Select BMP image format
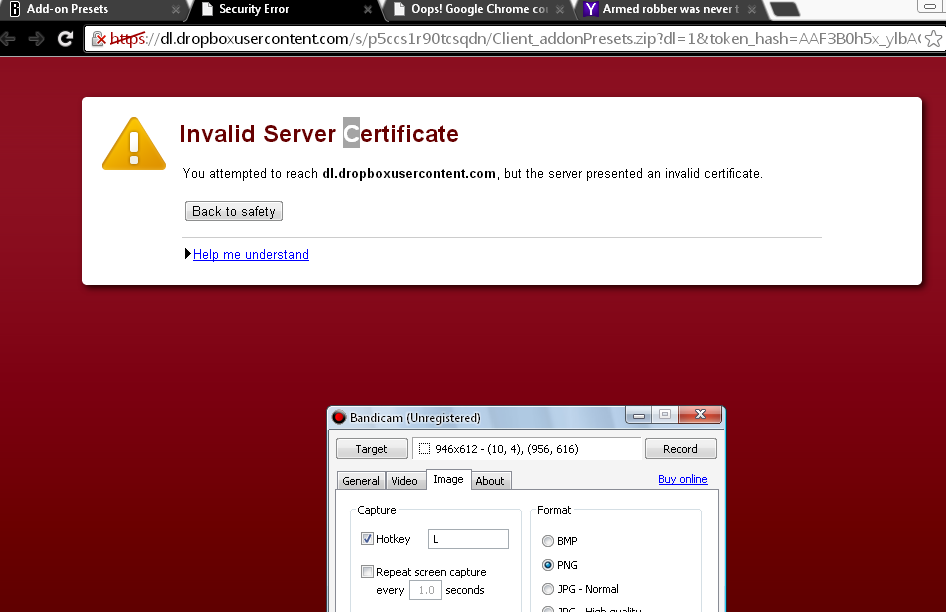Viewport: 946px width, 612px height. pos(548,541)
